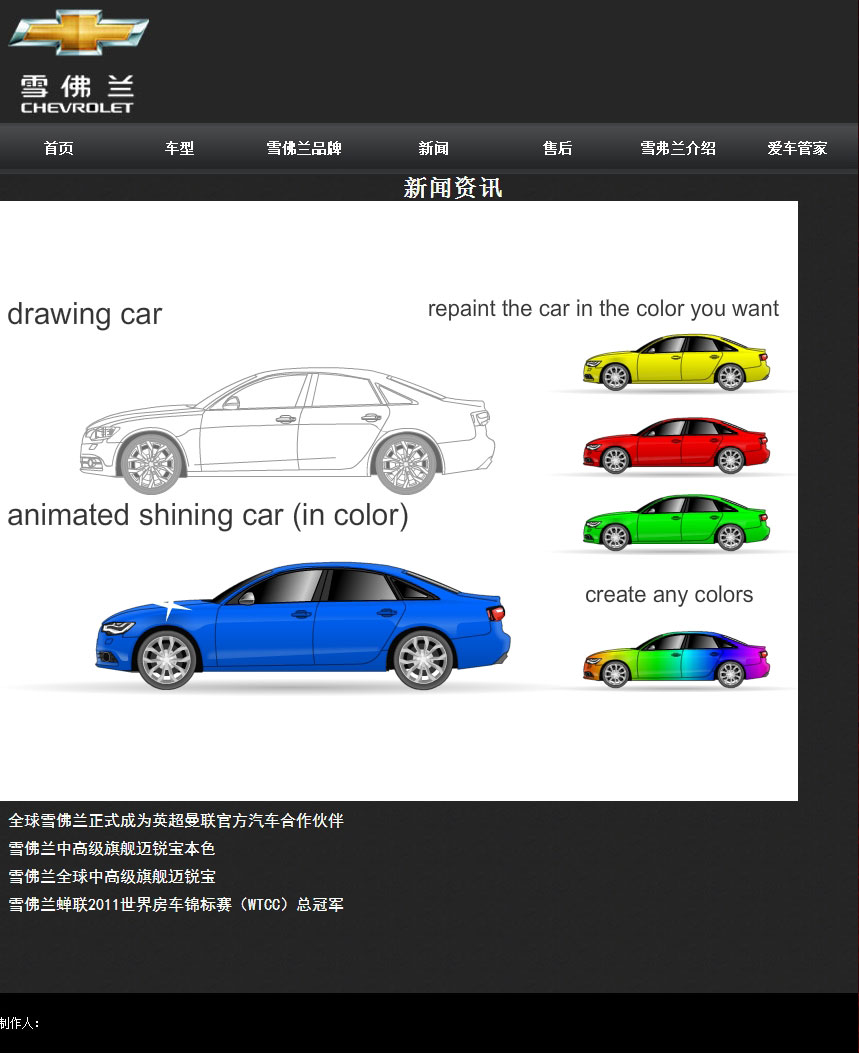Go to the 新闻 news menu item

tap(434, 148)
